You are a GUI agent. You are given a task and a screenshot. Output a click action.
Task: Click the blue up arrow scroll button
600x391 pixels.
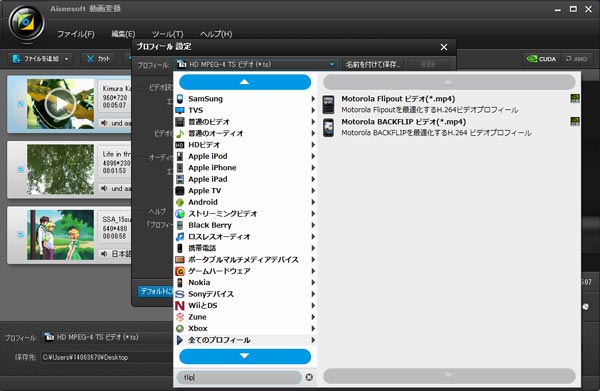[245, 82]
